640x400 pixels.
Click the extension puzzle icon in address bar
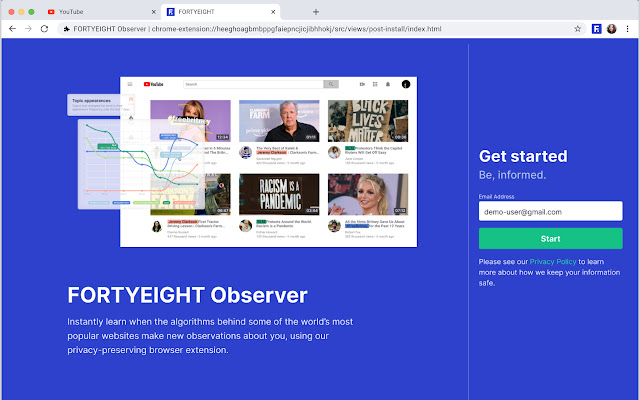coord(67,29)
